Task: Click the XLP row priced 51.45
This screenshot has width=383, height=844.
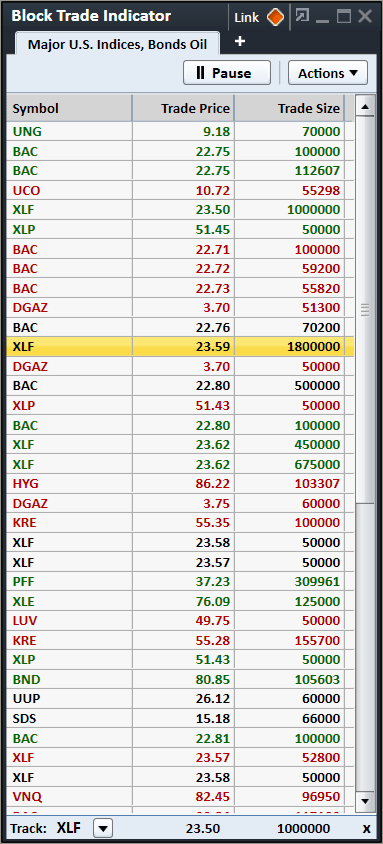Action: click(x=180, y=230)
